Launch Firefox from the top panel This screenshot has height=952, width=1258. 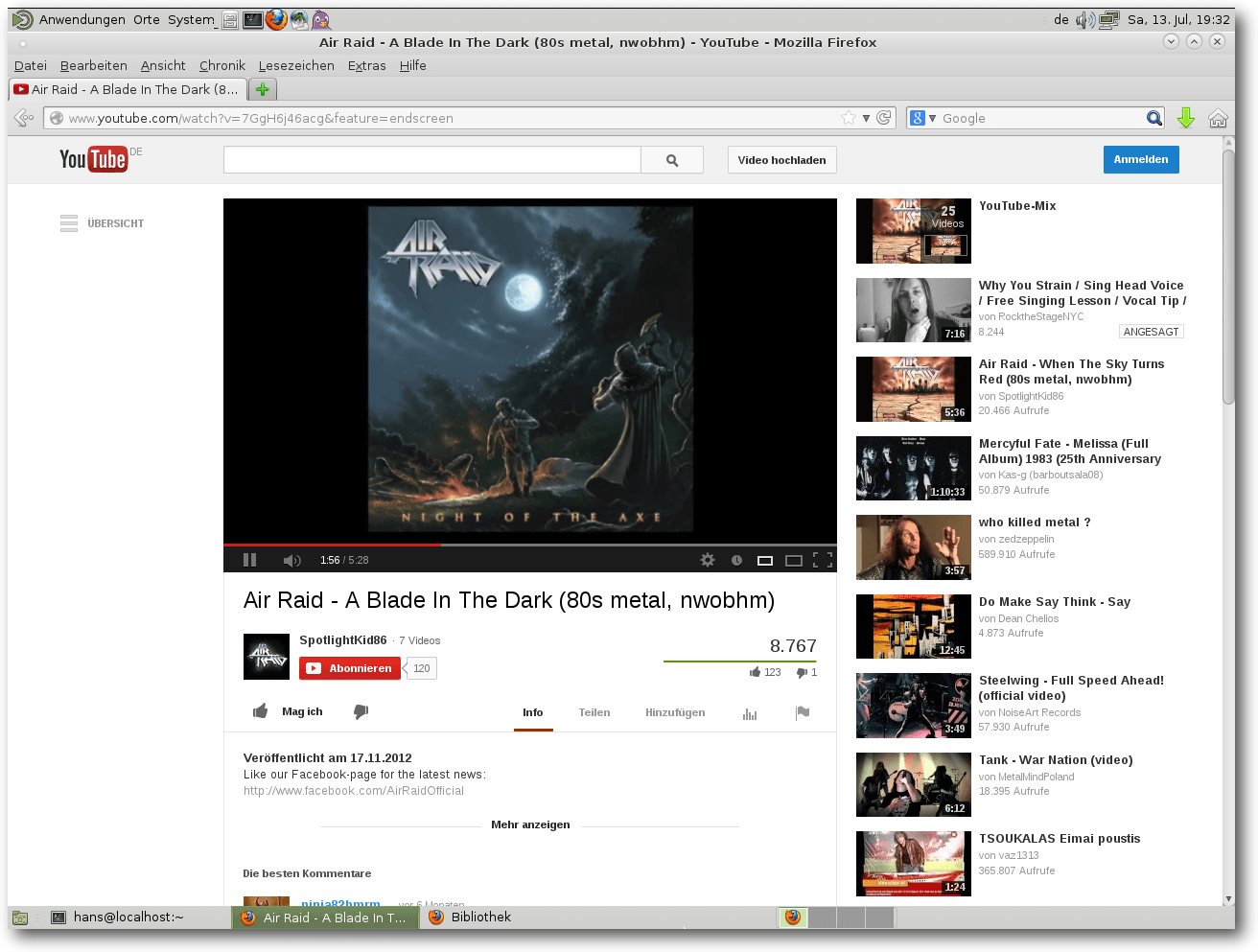tap(276, 19)
